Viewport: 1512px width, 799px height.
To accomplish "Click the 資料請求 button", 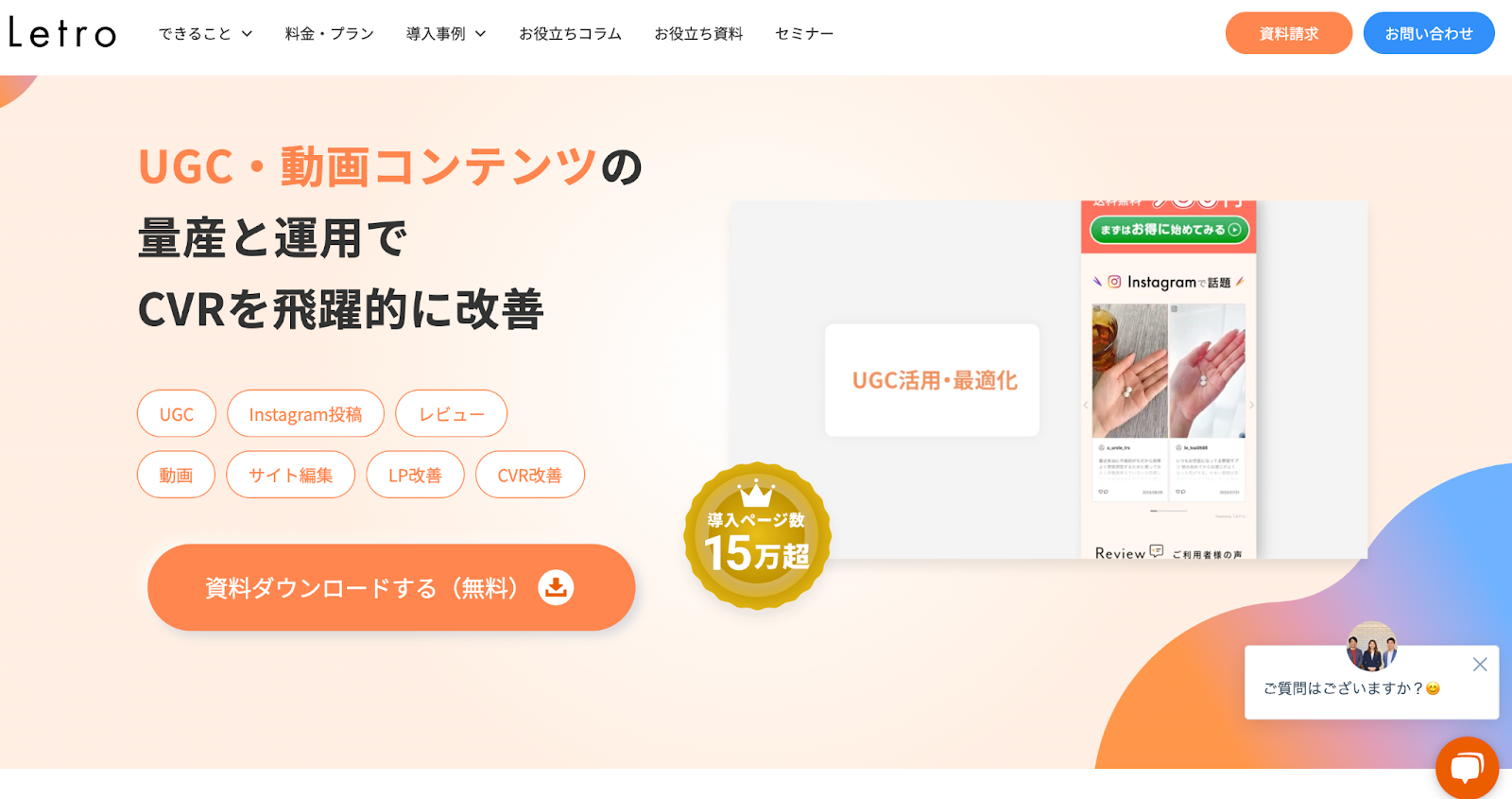I will coord(1289,33).
